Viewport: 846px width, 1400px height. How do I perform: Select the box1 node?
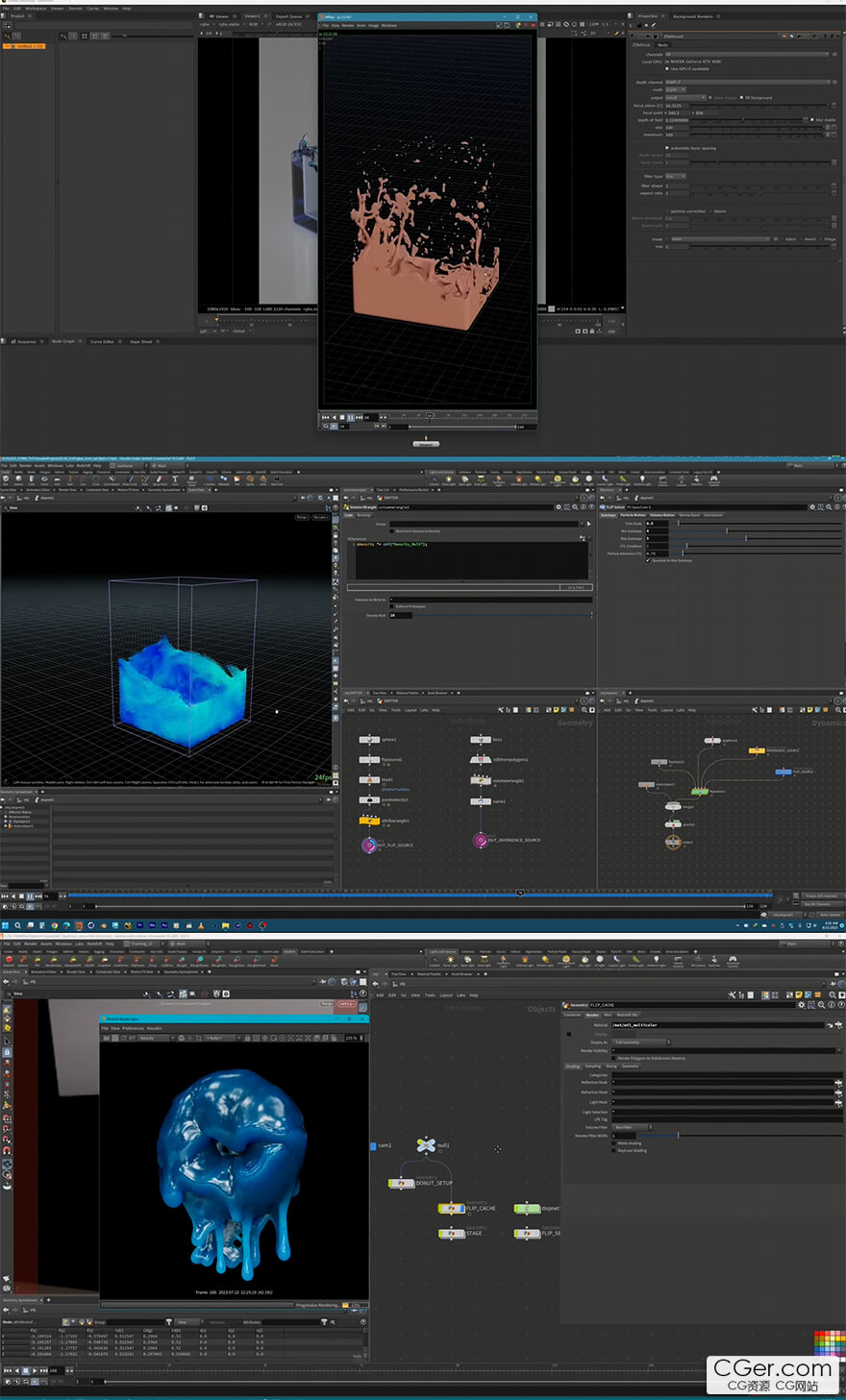[x=481, y=740]
